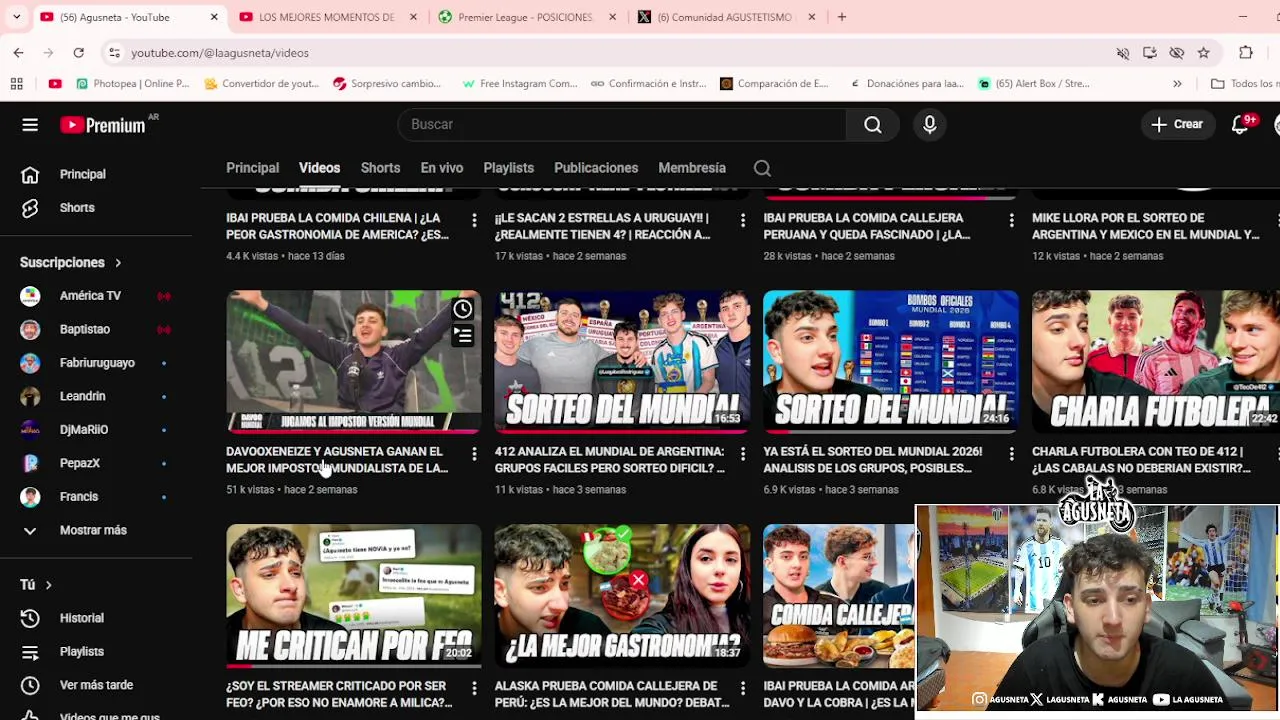Screen dimensions: 1280x720
Task: Open options for IBAI PRUEBA COMIDA CALLEJERA PERUANA video
Action: 1011,220
